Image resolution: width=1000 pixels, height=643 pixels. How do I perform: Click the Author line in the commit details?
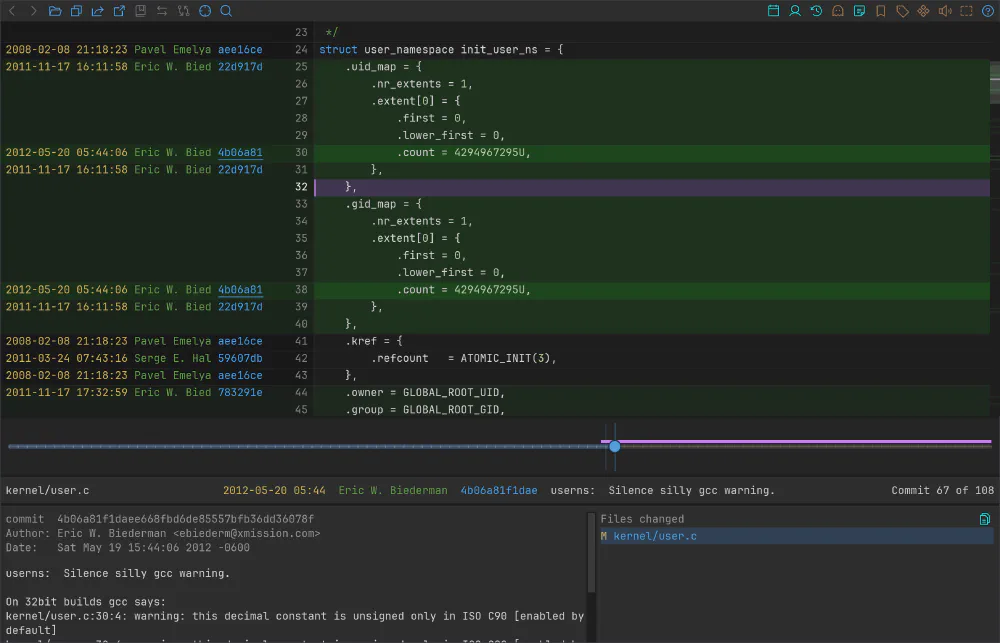point(163,533)
